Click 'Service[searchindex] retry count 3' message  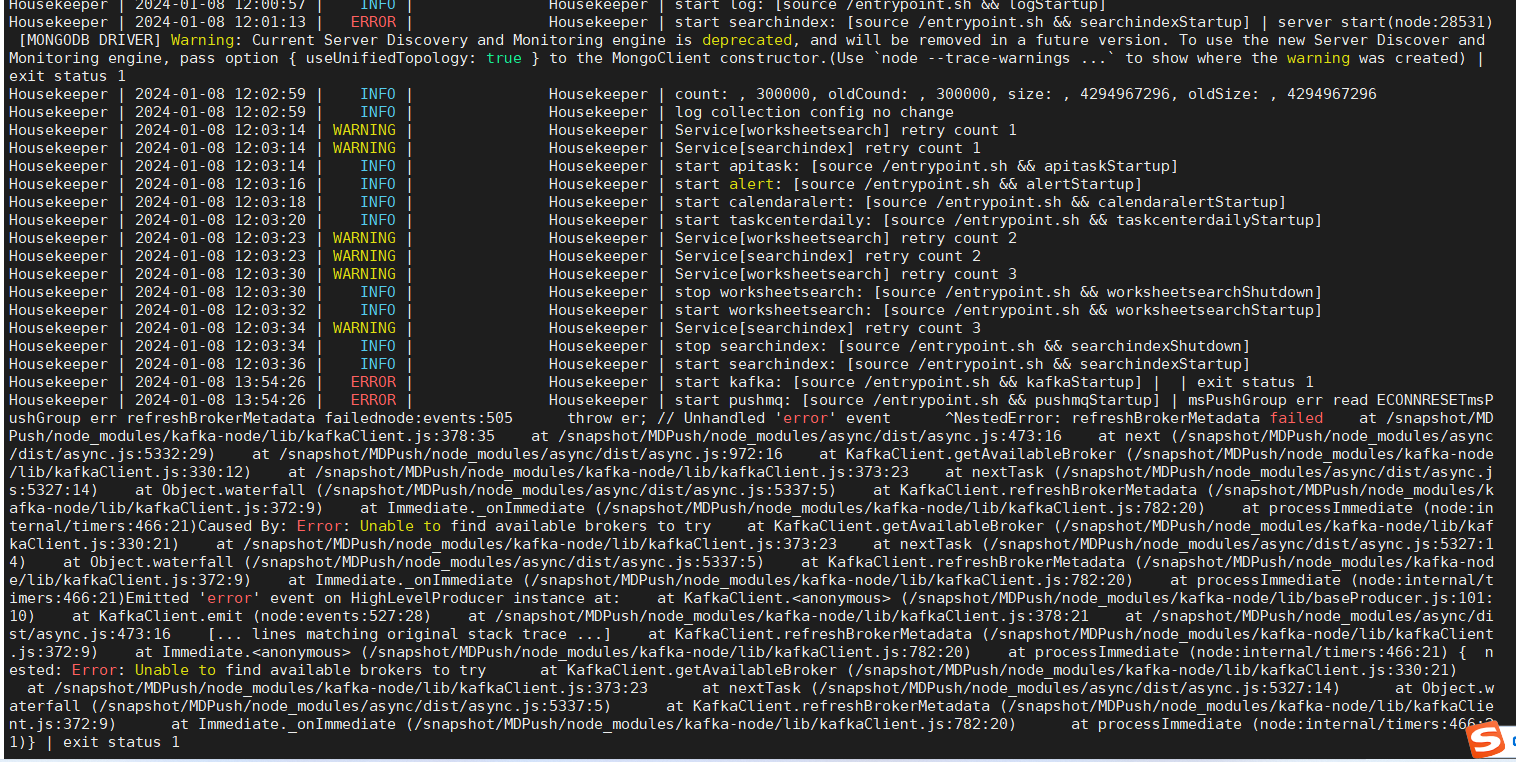[x=827, y=328]
